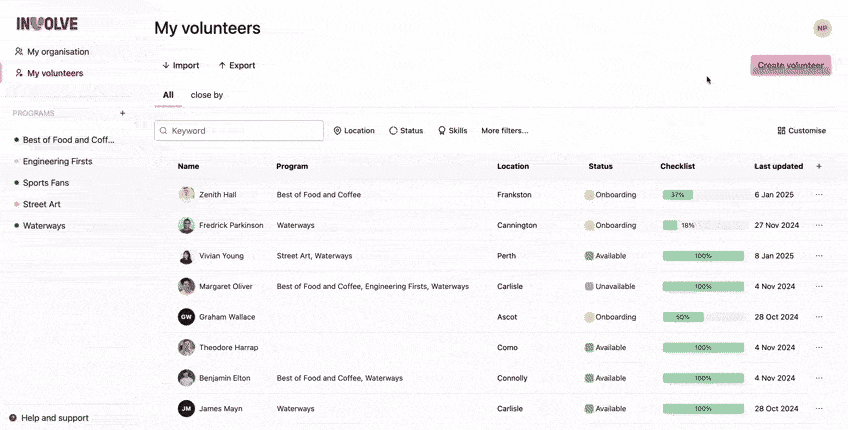The height and width of the screenshot is (430, 848).
Task: Open the Involve logo home
Action: coord(47,24)
